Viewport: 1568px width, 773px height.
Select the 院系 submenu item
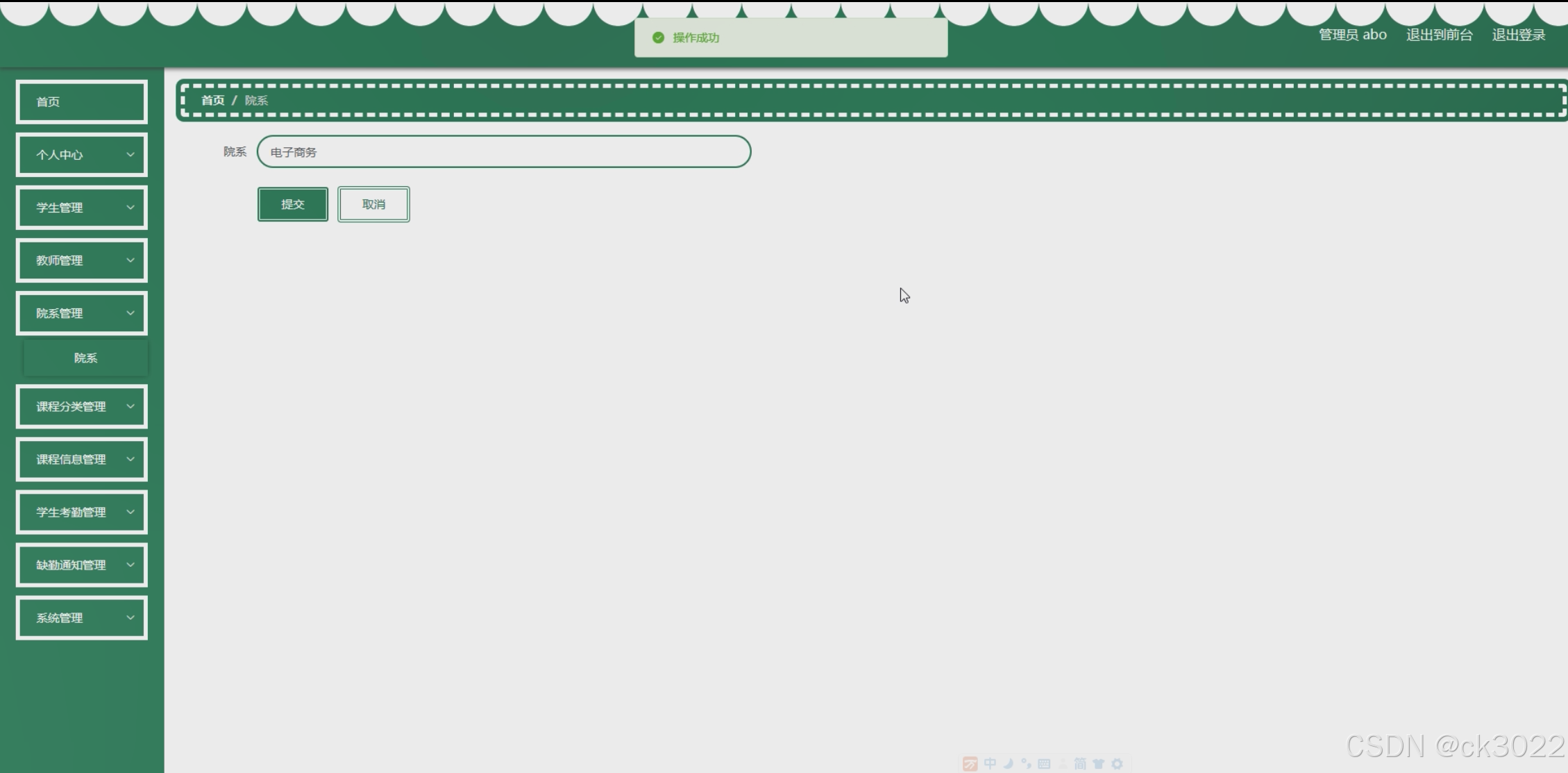(x=85, y=358)
